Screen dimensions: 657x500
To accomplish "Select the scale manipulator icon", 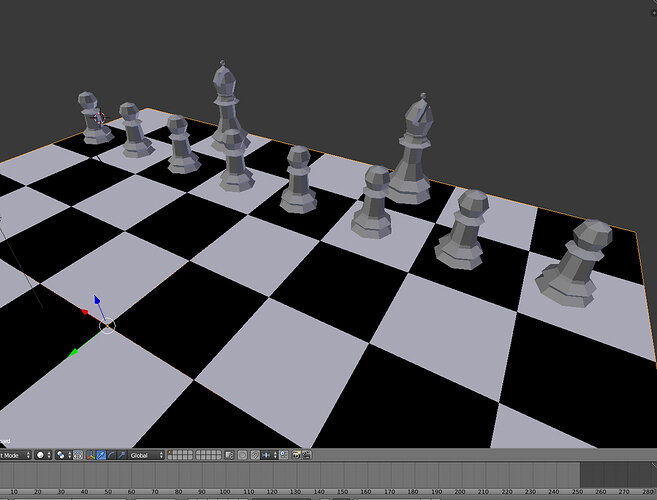I will [121, 455].
